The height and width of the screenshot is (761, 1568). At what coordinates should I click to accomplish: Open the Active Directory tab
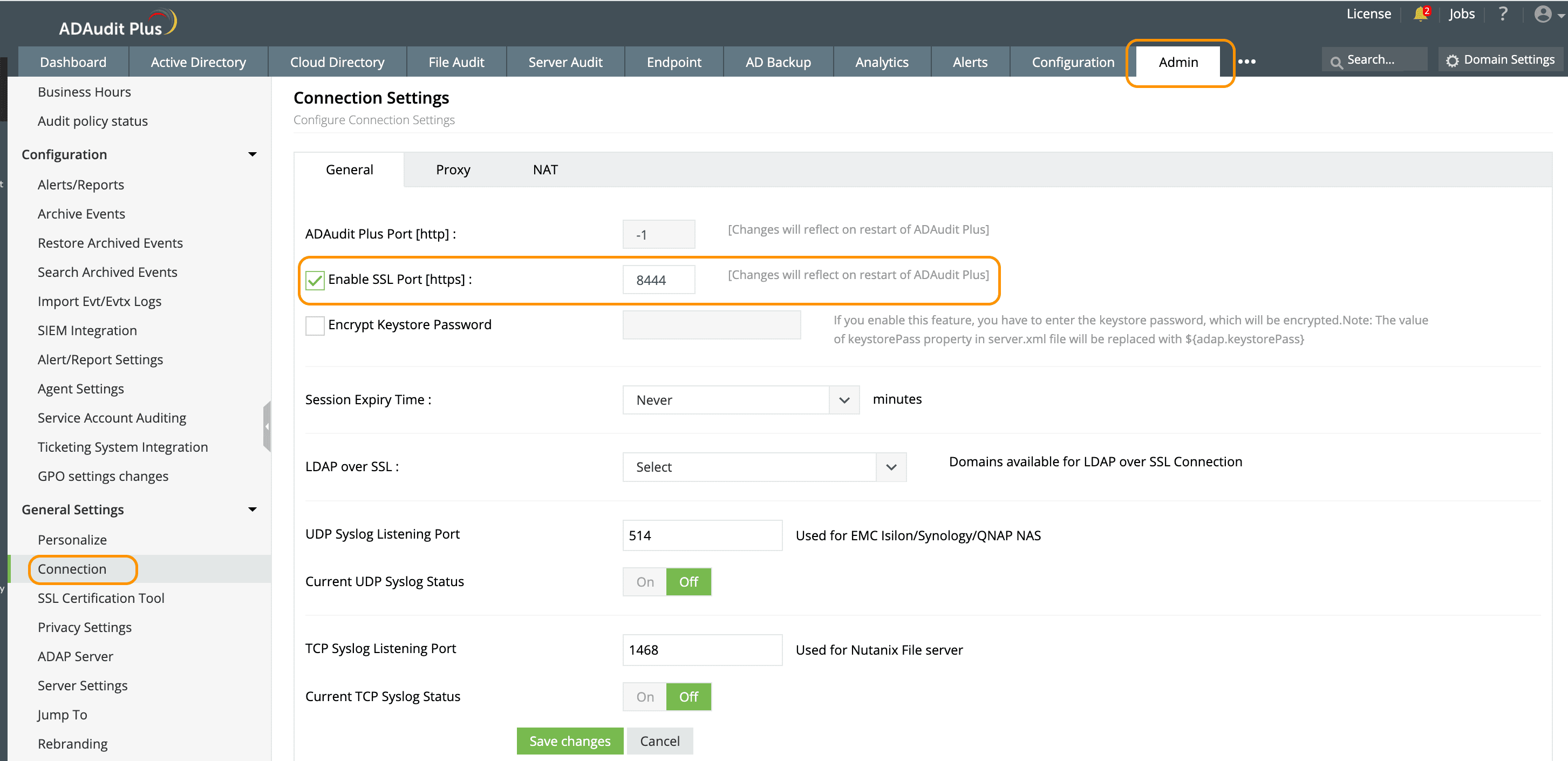point(199,62)
